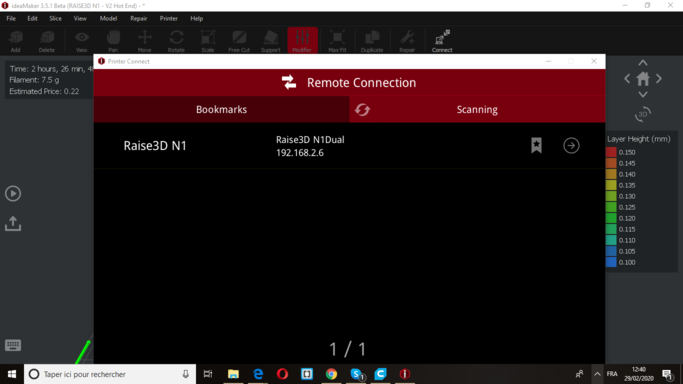Refresh the printer scanning list
Viewport: 683px width, 384px height.
click(x=362, y=110)
